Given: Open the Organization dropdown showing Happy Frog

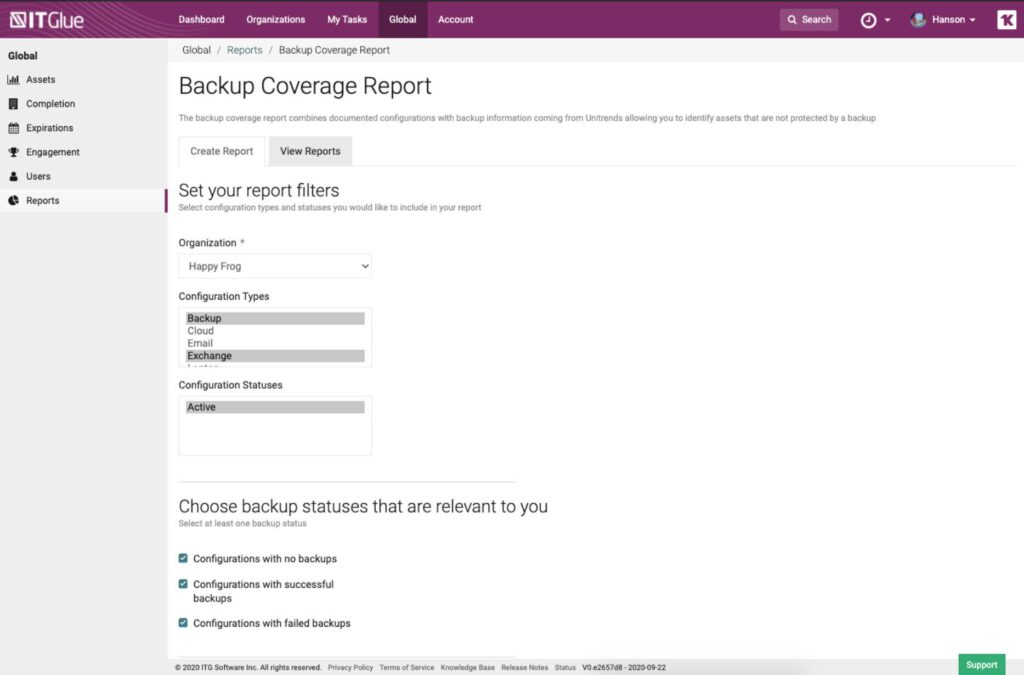Looking at the screenshot, I should (x=275, y=266).
